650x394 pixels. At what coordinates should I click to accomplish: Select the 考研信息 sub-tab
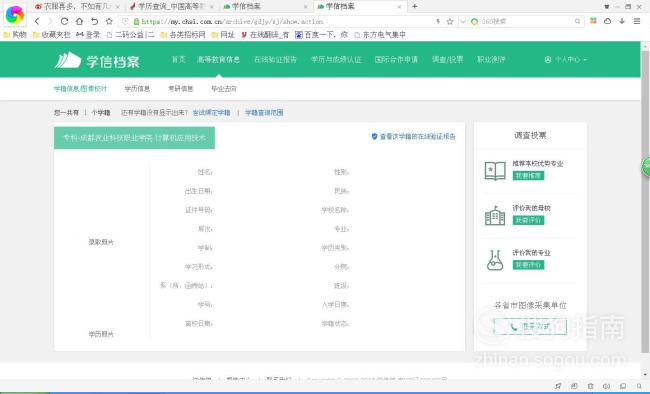coord(181,88)
